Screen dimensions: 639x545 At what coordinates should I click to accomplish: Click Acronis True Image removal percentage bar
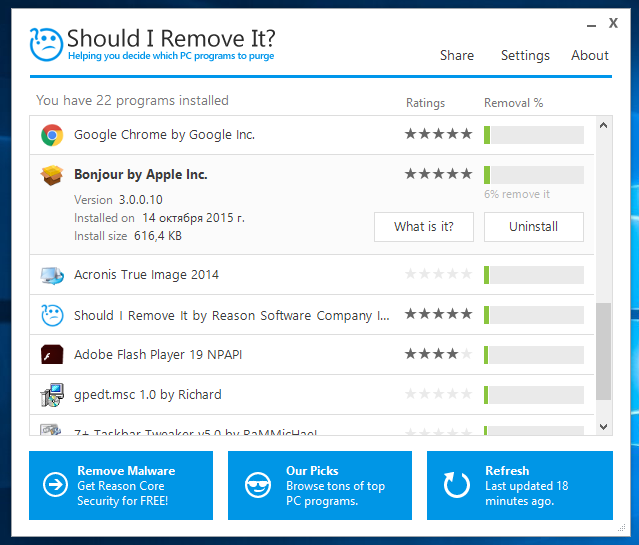(534, 275)
